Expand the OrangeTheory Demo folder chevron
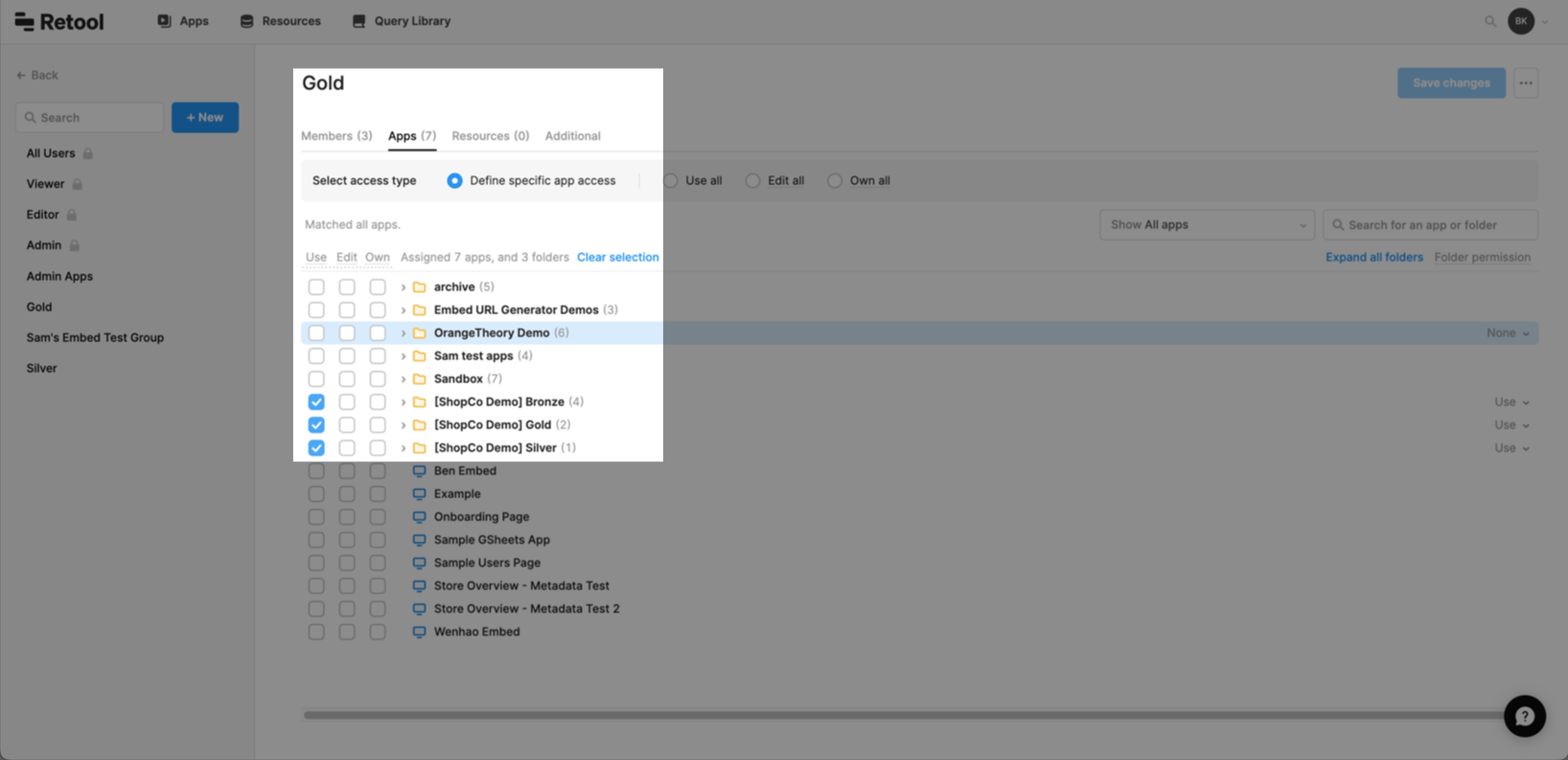Viewport: 1568px width, 760px height. point(403,333)
